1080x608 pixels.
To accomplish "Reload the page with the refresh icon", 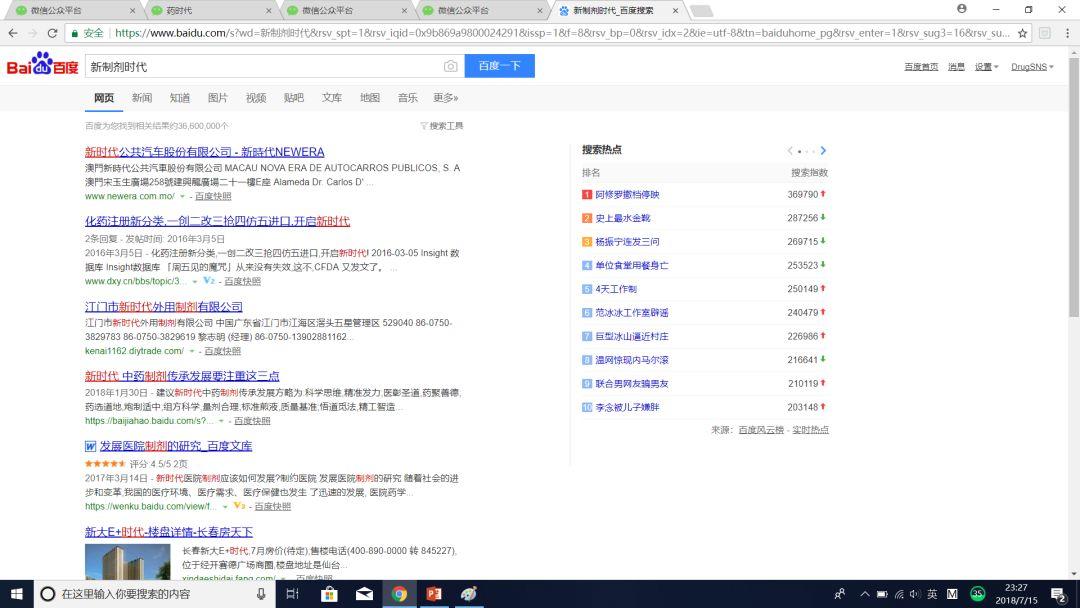I will (53, 33).
